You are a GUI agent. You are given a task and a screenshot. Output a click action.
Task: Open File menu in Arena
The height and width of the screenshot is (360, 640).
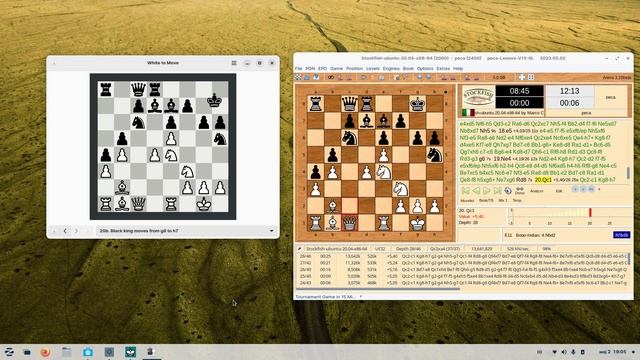(x=299, y=69)
